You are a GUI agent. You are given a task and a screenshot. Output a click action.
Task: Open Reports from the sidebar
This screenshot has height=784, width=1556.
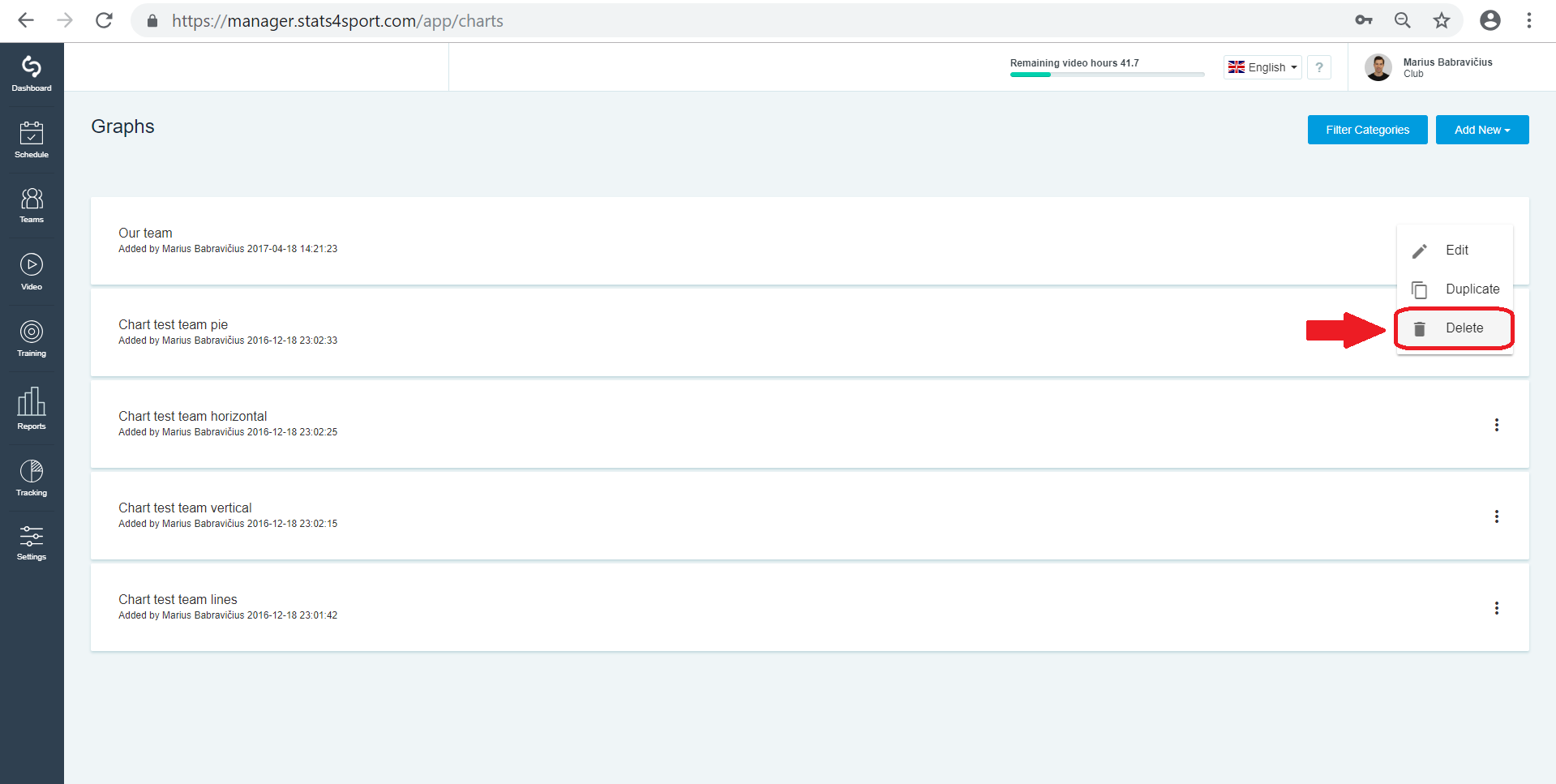click(x=32, y=408)
